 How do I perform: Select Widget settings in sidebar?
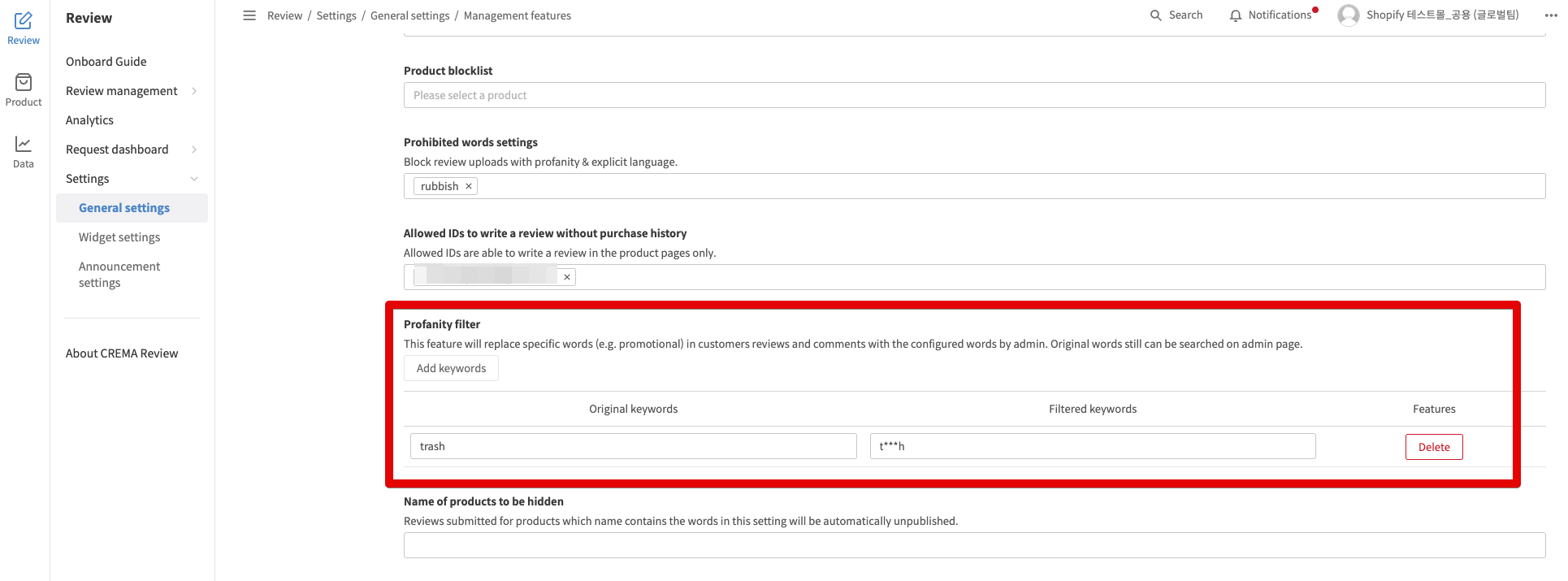[x=119, y=237]
